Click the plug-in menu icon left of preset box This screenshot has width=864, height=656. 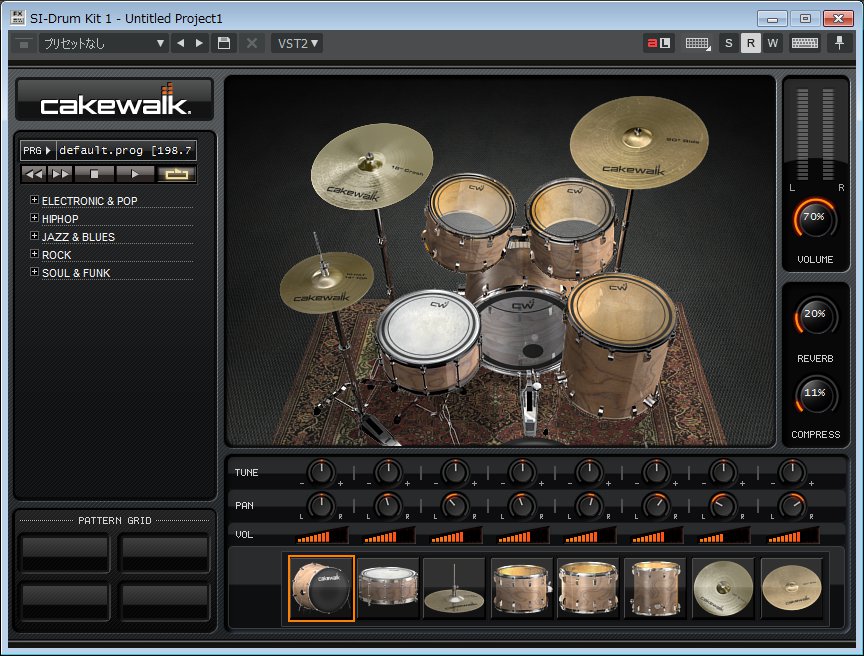tap(23, 44)
